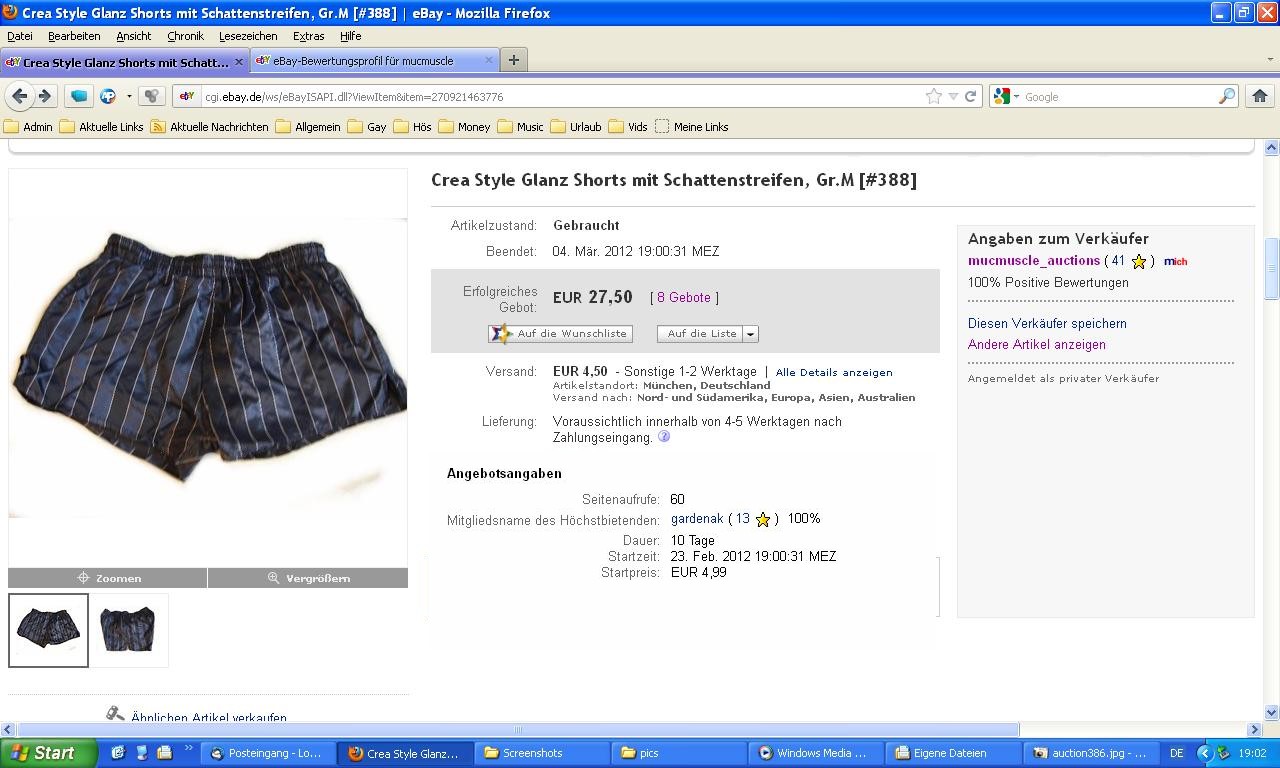The width and height of the screenshot is (1280, 768).
Task: Open the Windows Start menu
Action: 48,753
